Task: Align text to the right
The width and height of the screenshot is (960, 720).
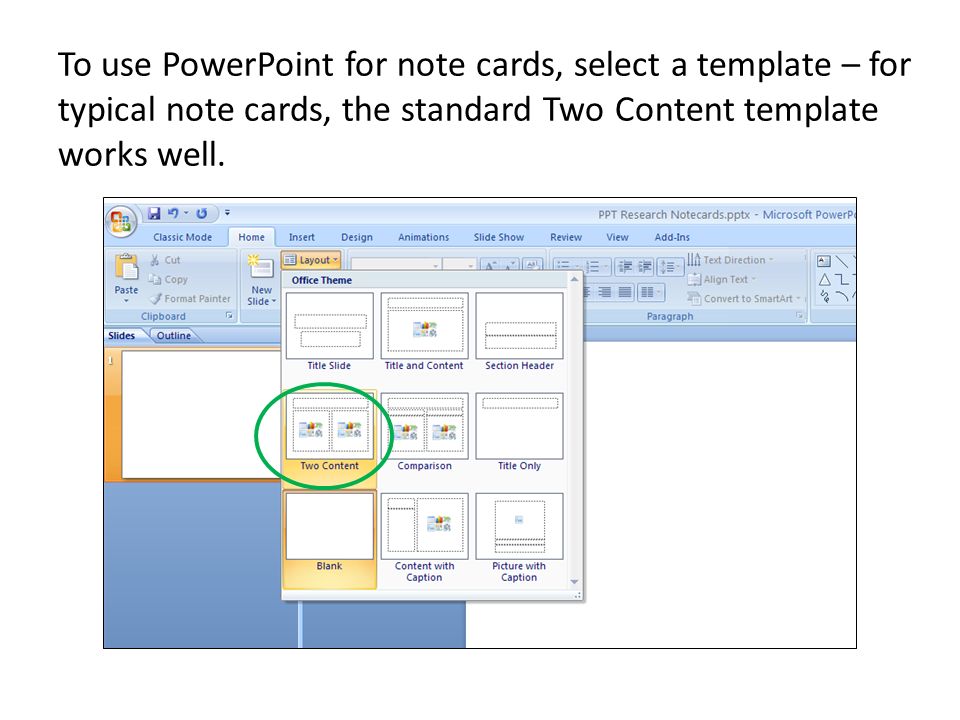Action: [x=604, y=292]
